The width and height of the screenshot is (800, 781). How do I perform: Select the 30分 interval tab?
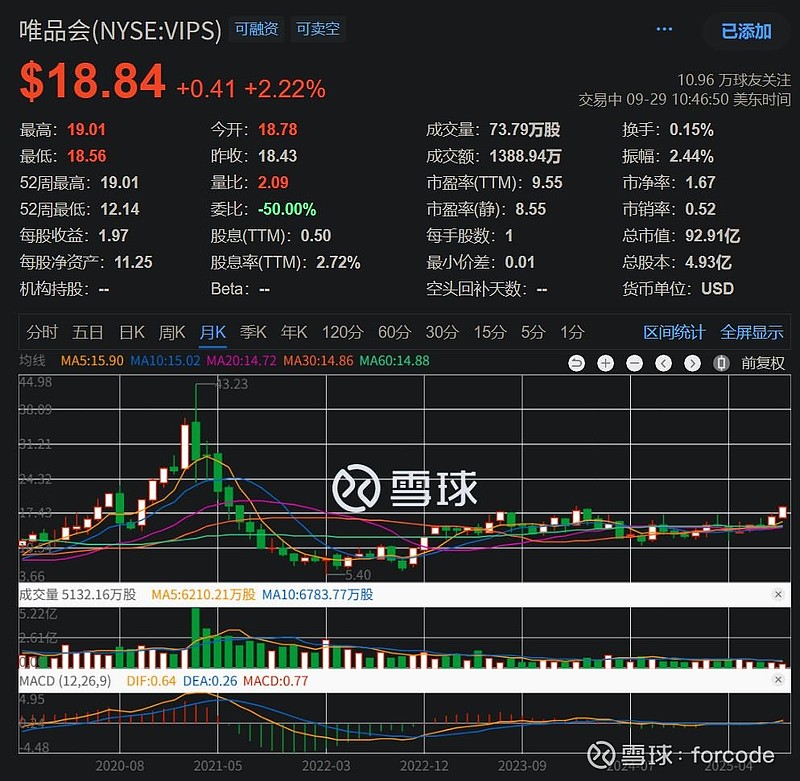tap(442, 332)
